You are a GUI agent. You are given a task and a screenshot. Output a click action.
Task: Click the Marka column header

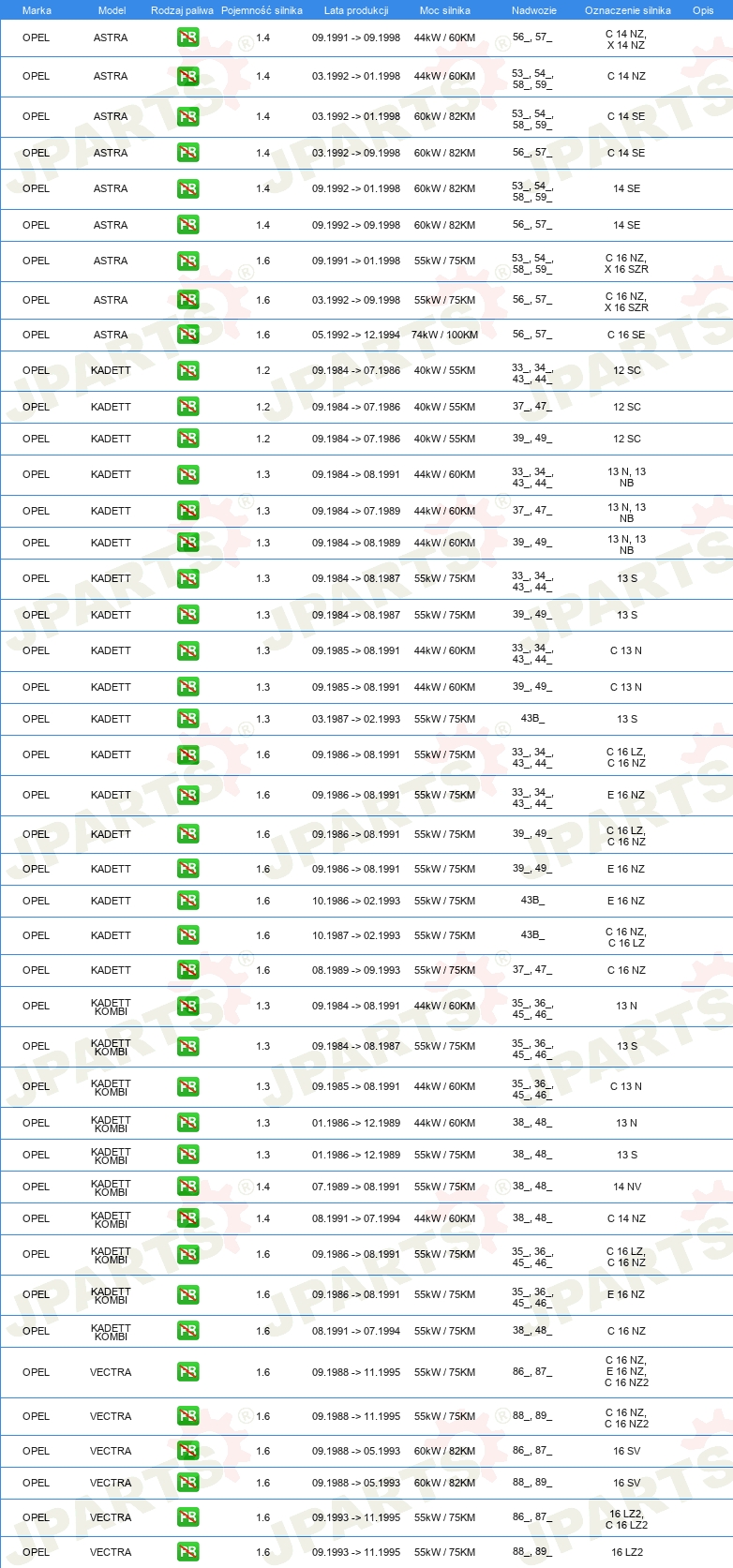coord(37,10)
